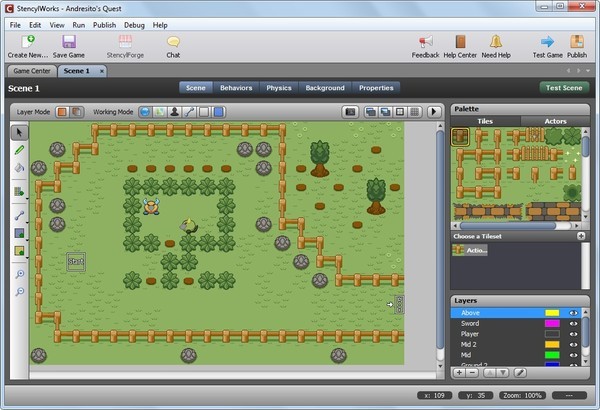Click the Test Game arrow icon
Viewport: 600px width, 410px height.
[x=548, y=46]
